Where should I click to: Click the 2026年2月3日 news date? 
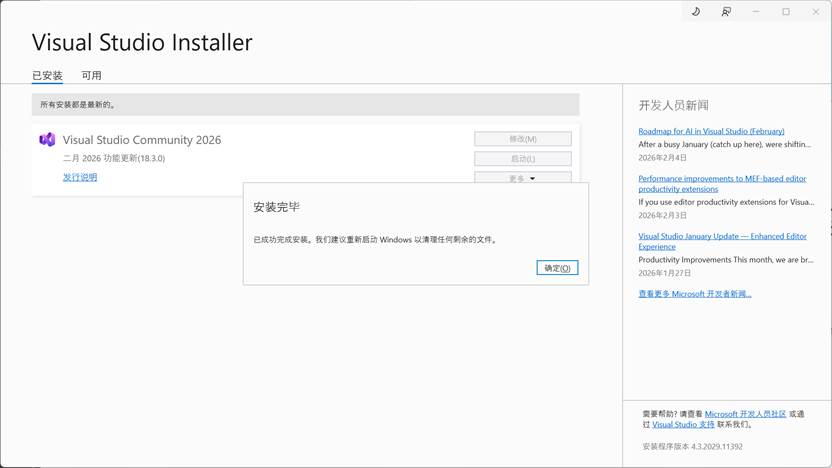point(662,215)
